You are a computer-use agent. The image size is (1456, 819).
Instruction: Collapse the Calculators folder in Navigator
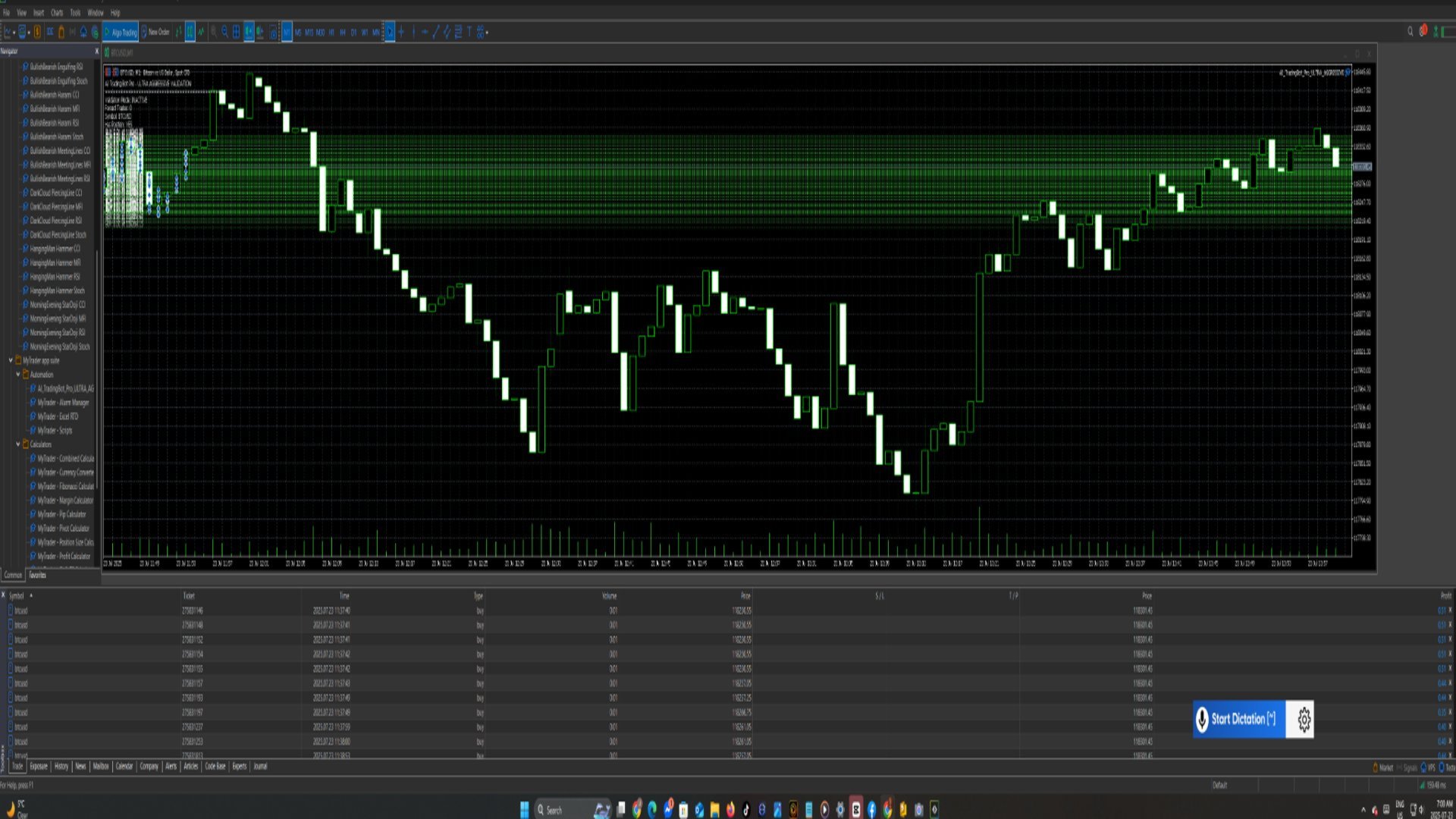(x=18, y=444)
